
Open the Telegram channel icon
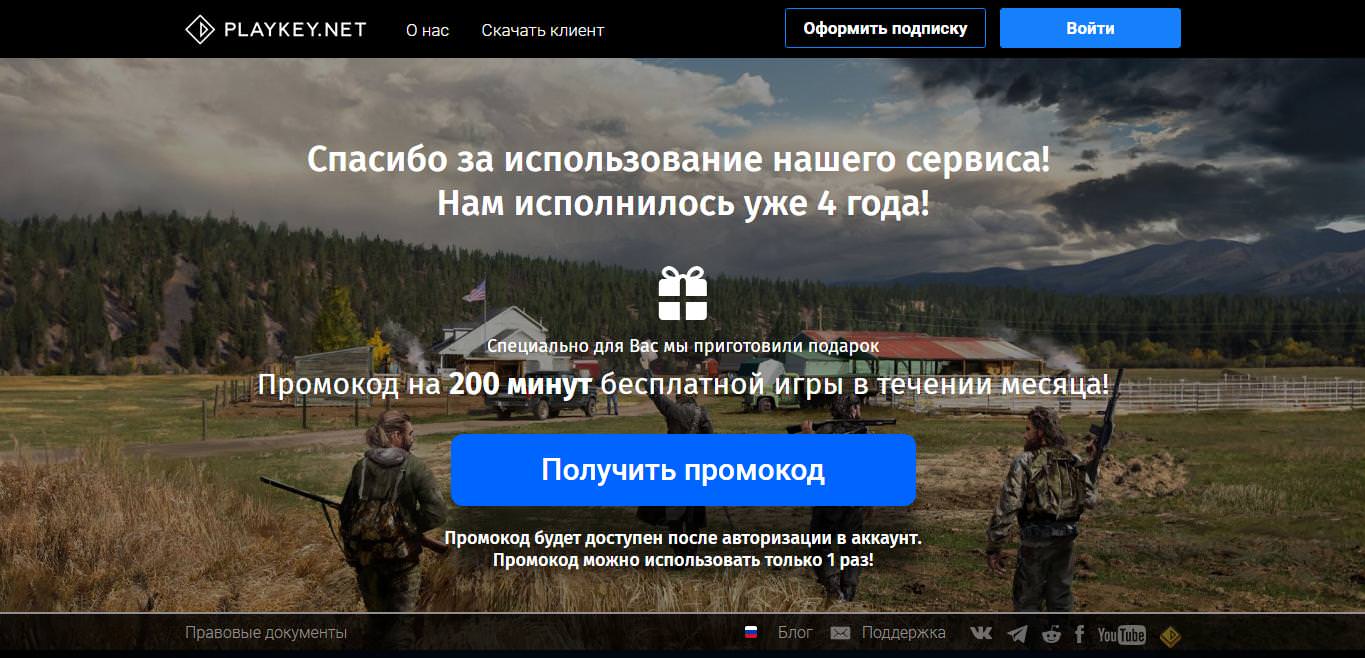coord(1017,633)
